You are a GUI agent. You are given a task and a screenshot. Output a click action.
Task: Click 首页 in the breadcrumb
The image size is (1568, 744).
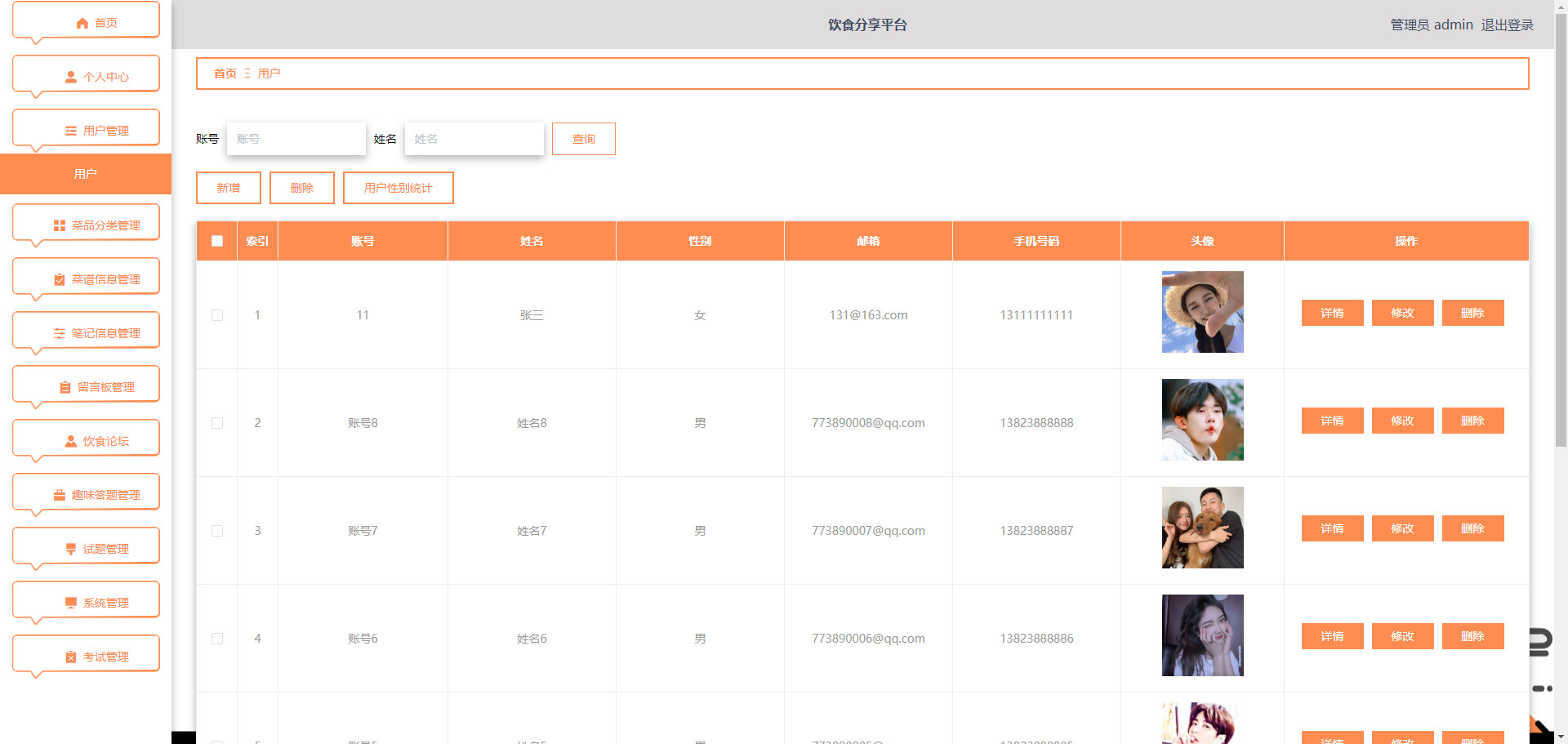coord(225,74)
